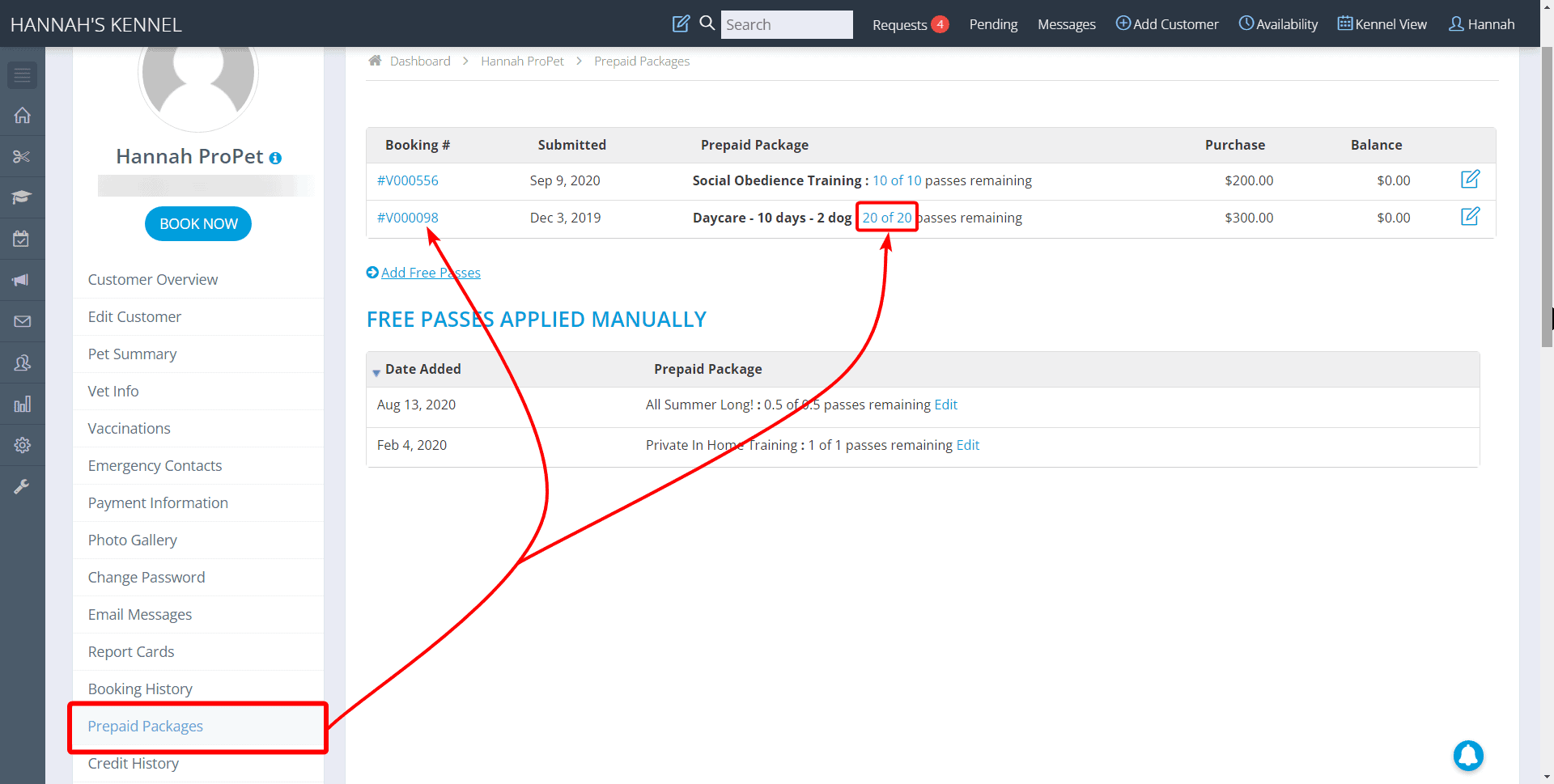Click the Add Free Passes link
Screen dimensions: 1554x784
click(430, 273)
